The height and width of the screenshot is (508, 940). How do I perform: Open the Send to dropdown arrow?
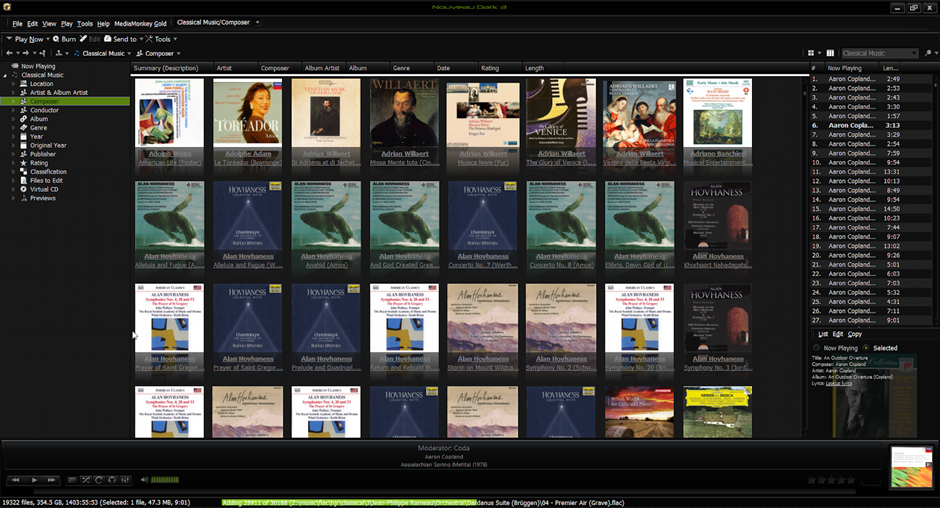tap(141, 39)
